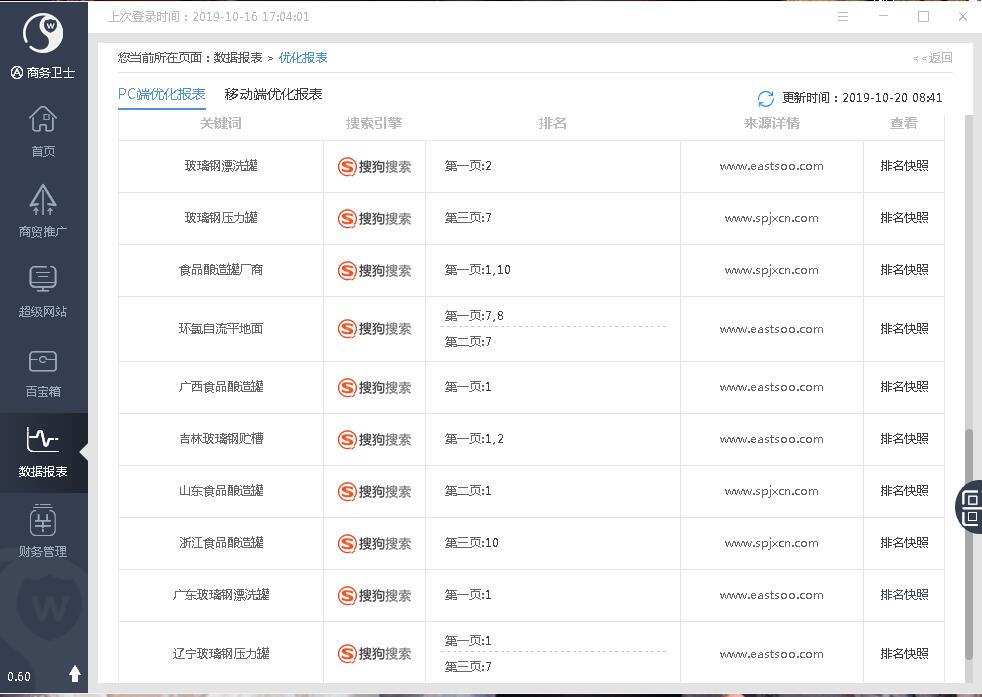Switch to the PC端优化报表 tab
This screenshot has width=982, height=697.
(x=161, y=94)
